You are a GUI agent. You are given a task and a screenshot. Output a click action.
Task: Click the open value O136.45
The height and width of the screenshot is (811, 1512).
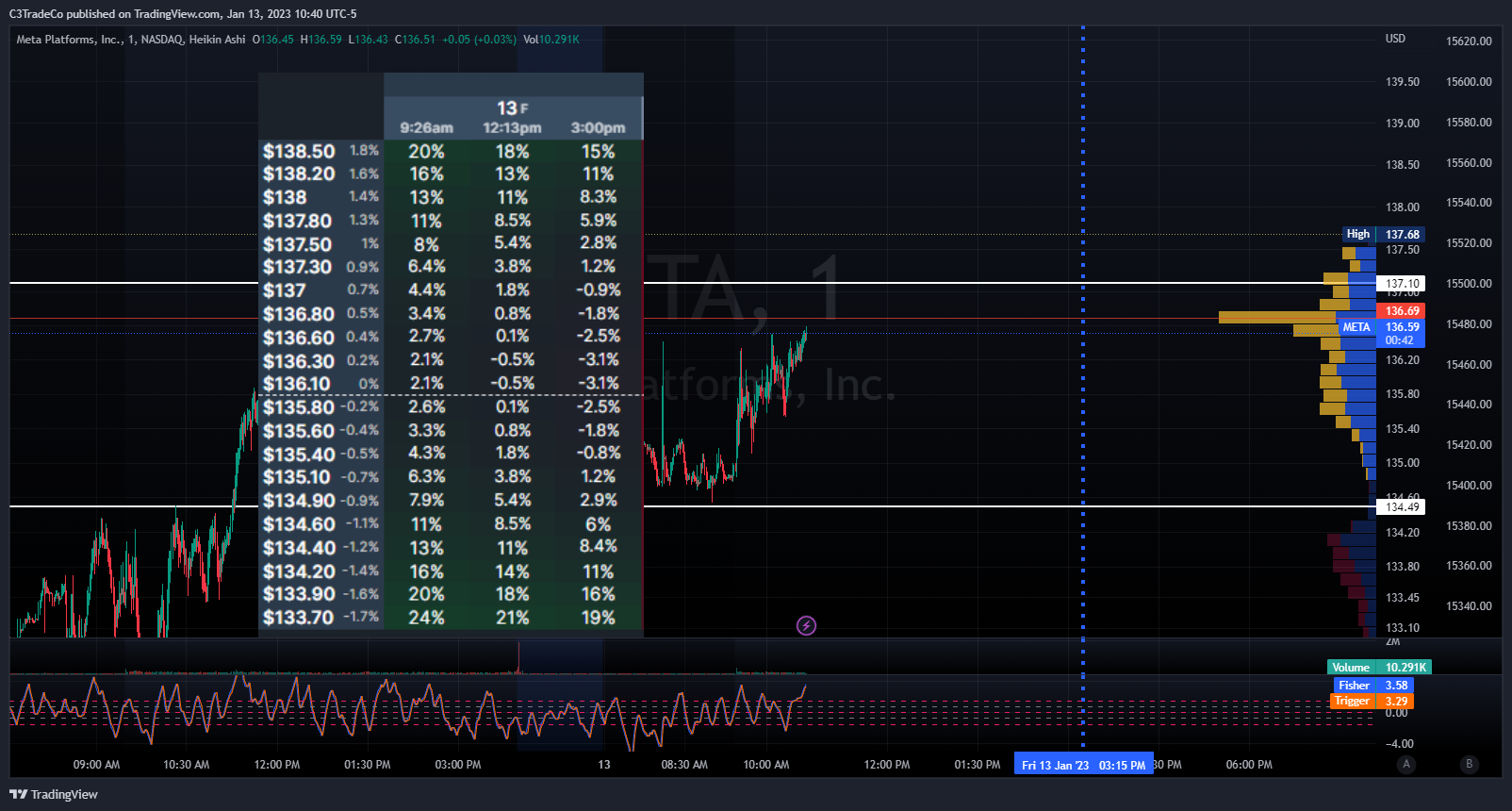[x=273, y=40]
